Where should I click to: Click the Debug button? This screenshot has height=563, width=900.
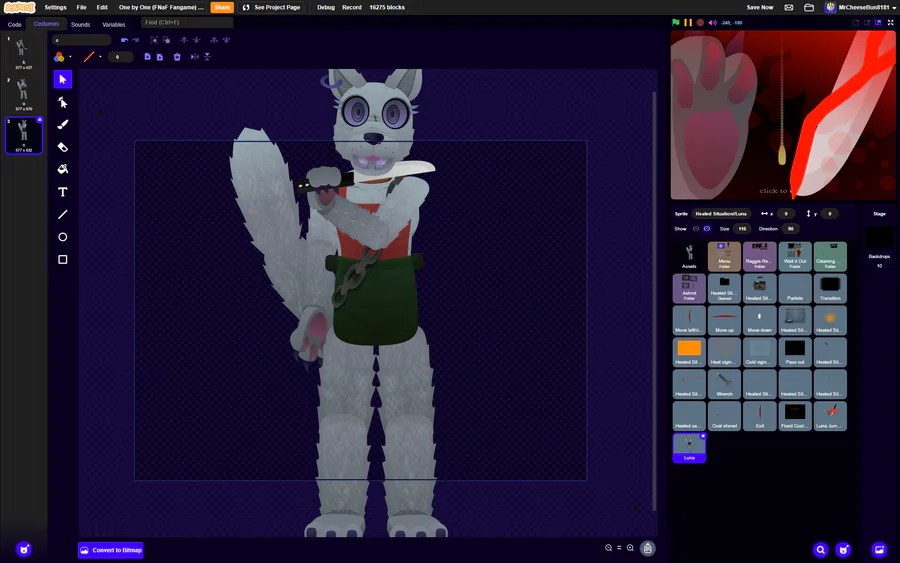tap(325, 7)
